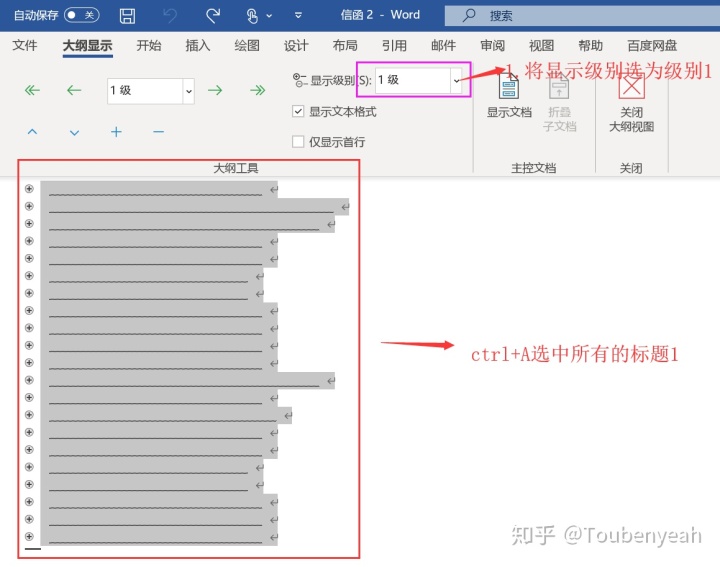Move item up with the up chevron
Viewport: 720px width, 567px height.
(x=32, y=132)
